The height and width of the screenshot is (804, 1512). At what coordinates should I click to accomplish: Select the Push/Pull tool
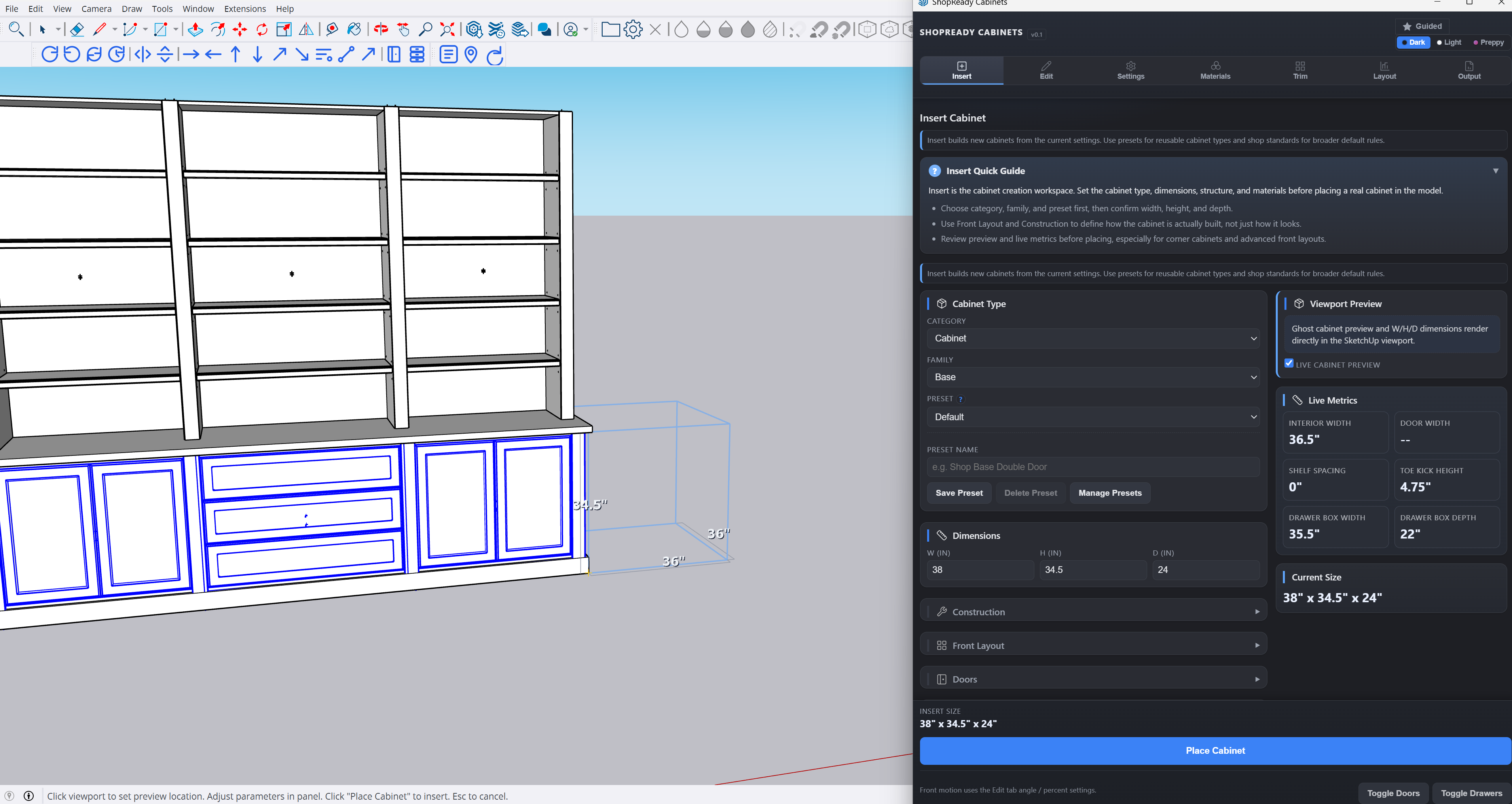[195, 29]
